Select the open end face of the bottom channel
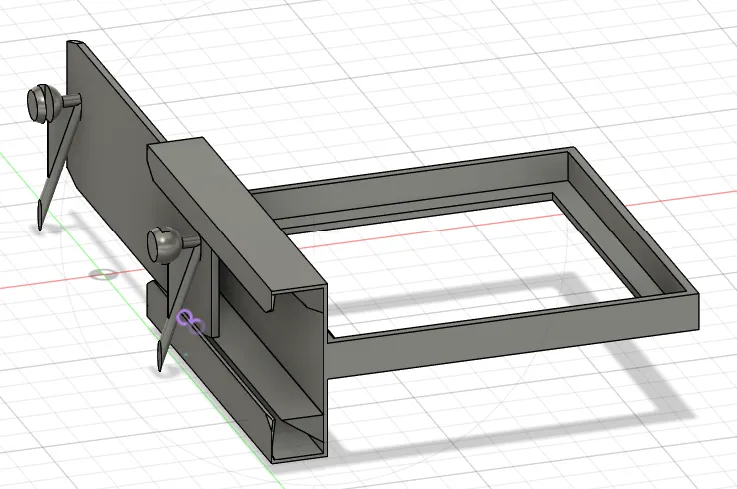Image resolution: width=737 pixels, height=489 pixels. coord(298,435)
